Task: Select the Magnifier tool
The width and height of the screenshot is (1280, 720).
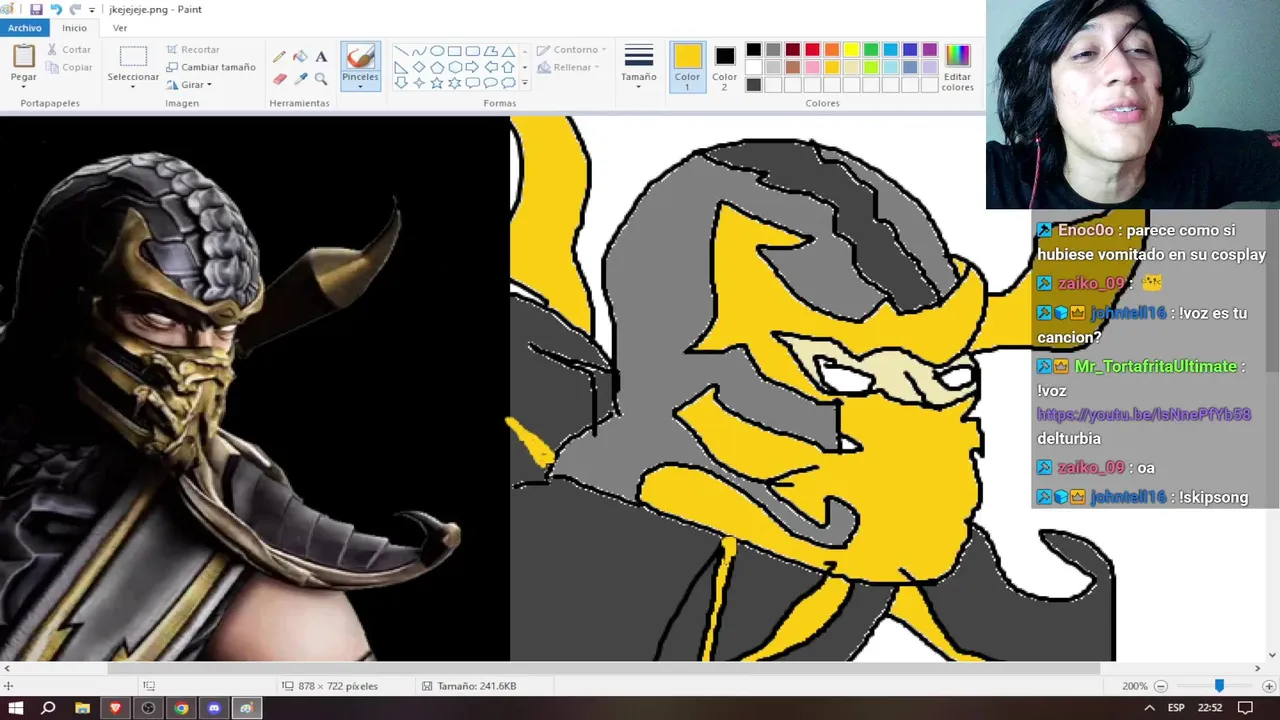Action: [321, 78]
